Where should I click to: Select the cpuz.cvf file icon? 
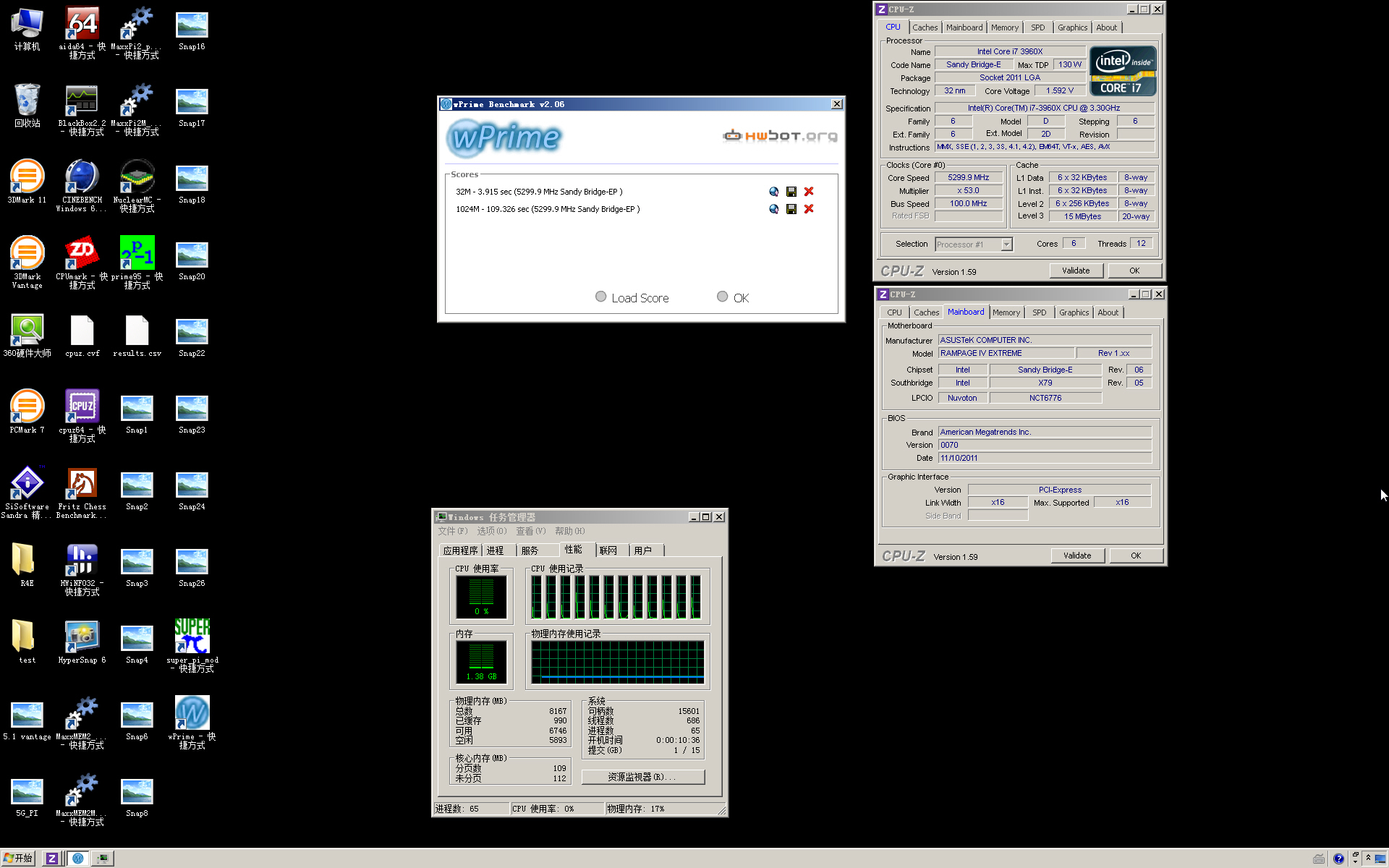(x=82, y=336)
